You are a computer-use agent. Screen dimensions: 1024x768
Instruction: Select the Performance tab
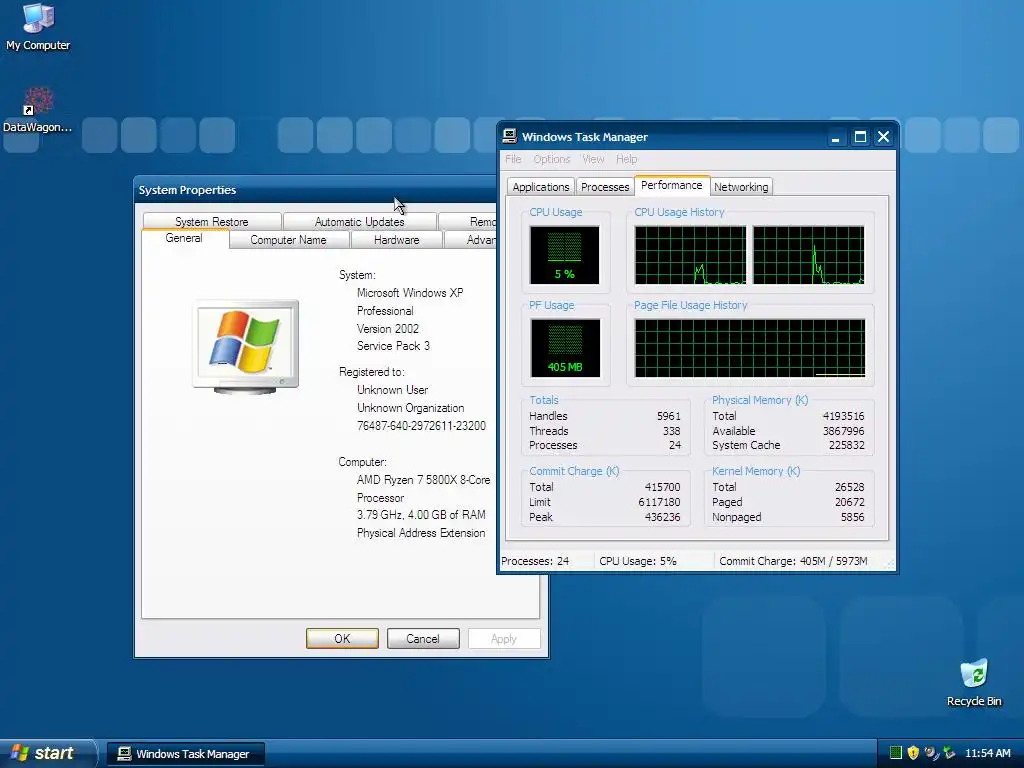(x=671, y=185)
